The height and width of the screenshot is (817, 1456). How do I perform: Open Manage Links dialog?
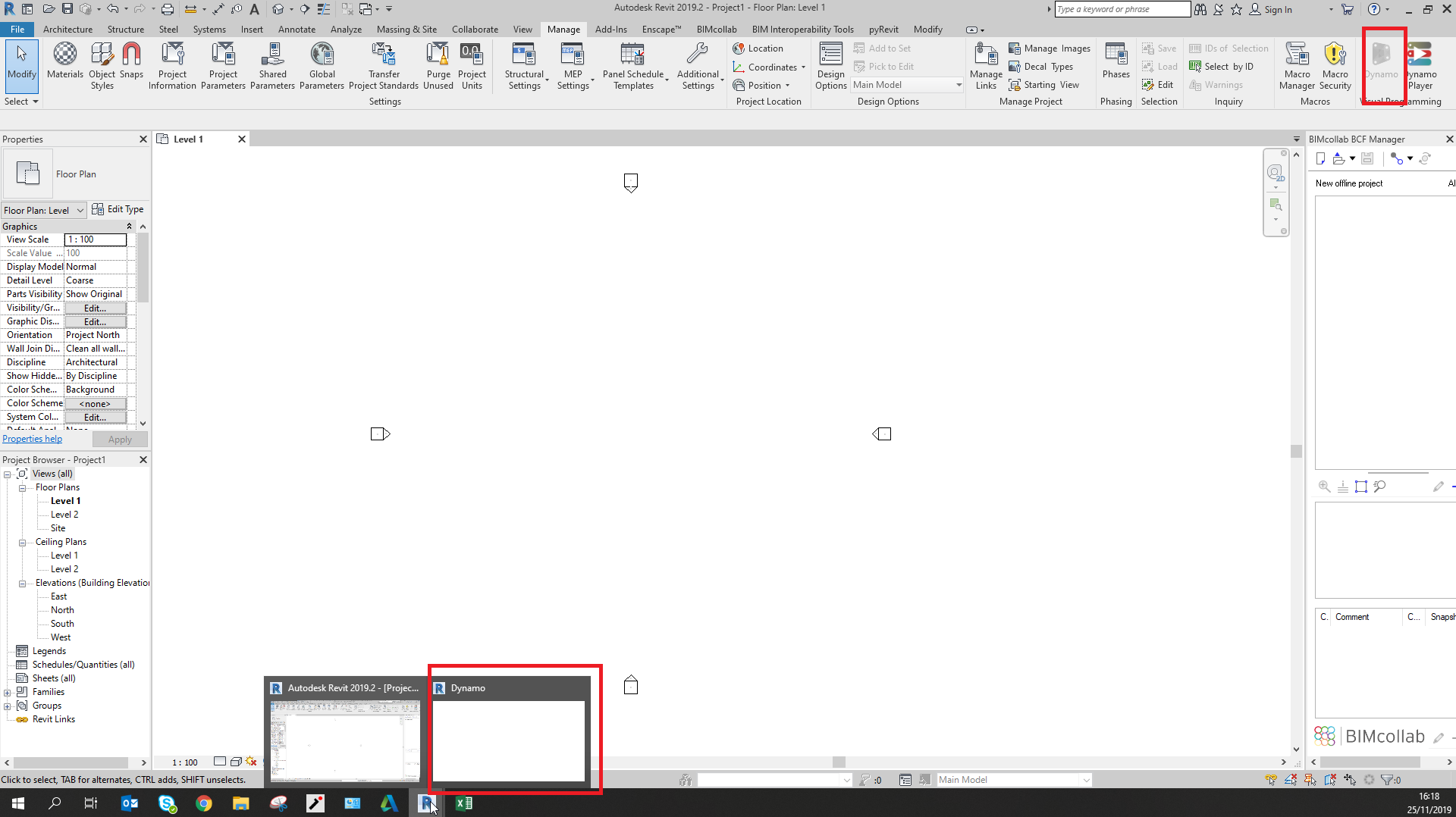(x=986, y=66)
